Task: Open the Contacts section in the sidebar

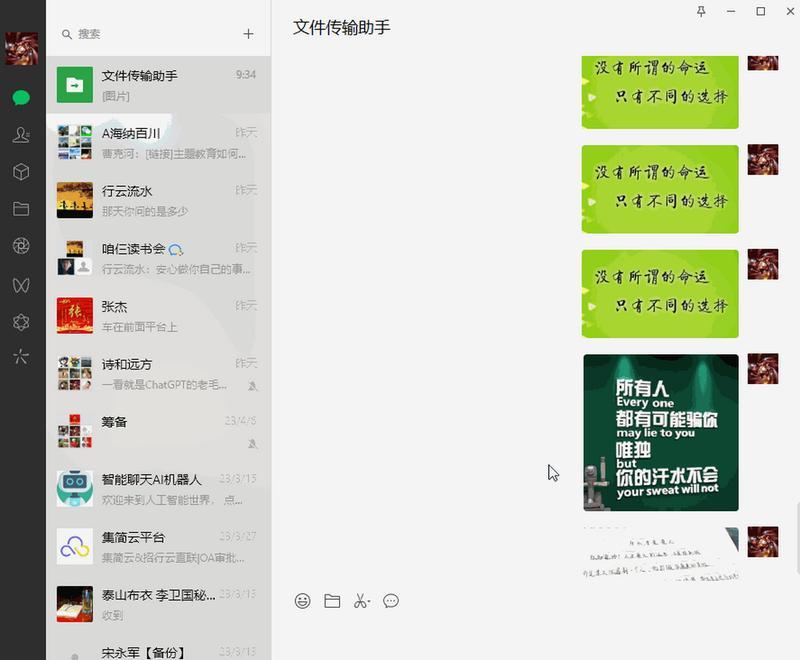Action: click(21, 134)
